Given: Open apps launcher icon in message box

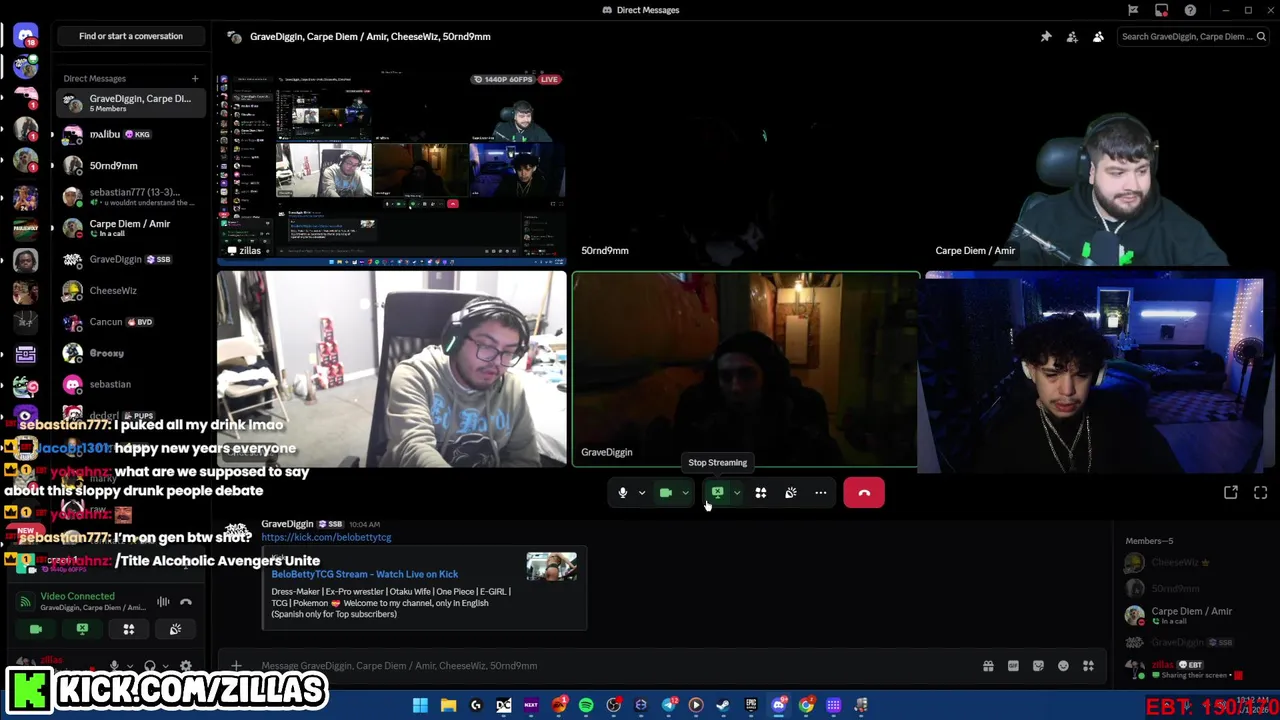Looking at the screenshot, I should [x=1088, y=666].
